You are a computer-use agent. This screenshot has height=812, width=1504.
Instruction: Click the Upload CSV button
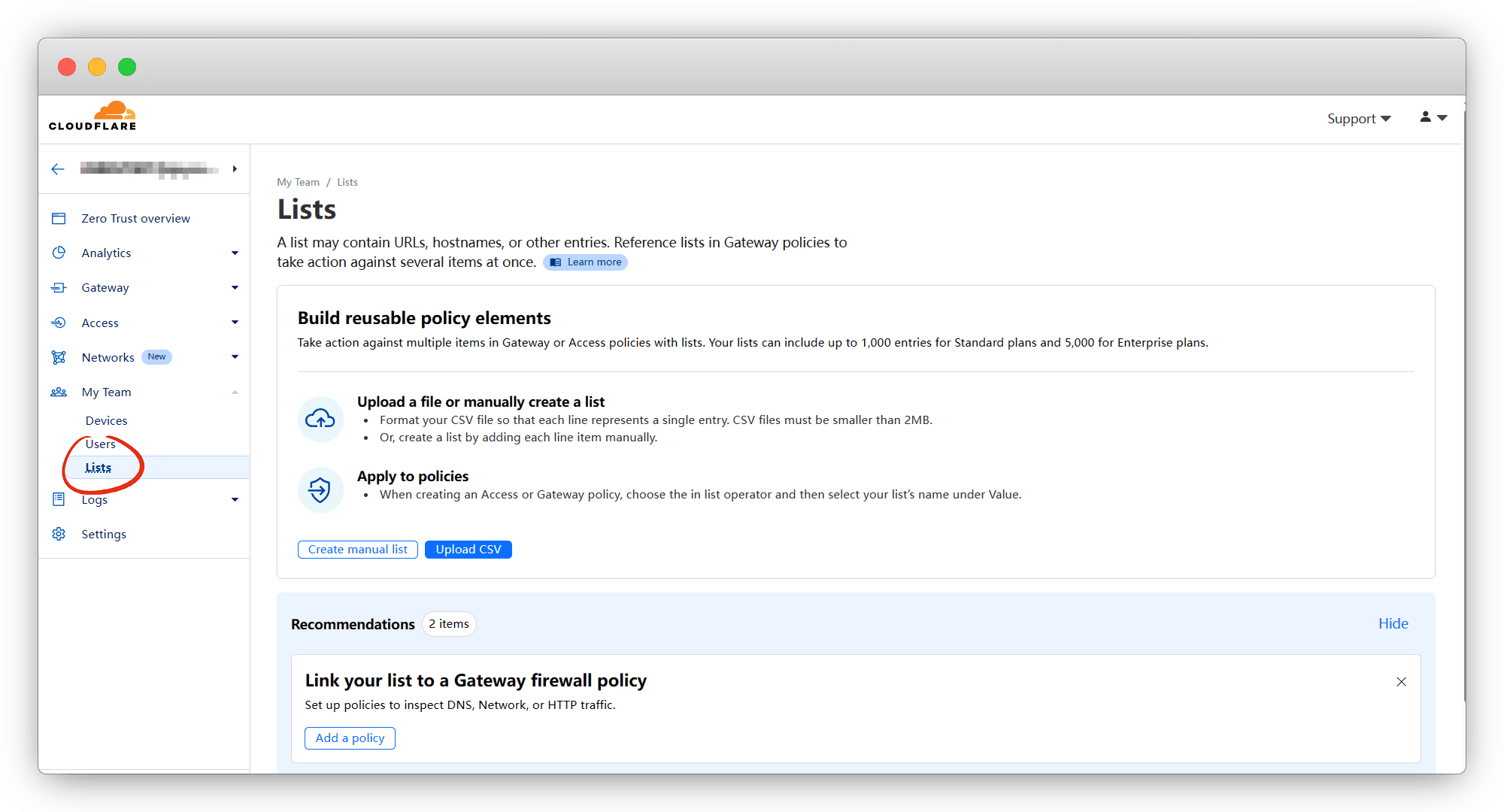coord(468,550)
